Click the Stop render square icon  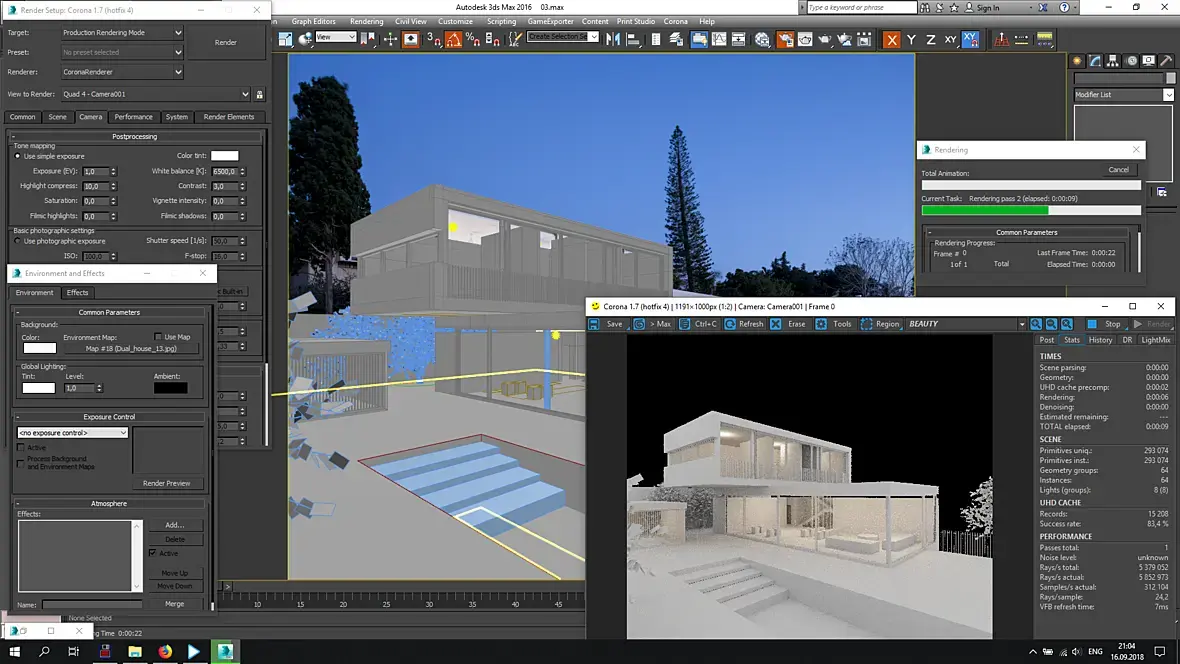(1092, 324)
